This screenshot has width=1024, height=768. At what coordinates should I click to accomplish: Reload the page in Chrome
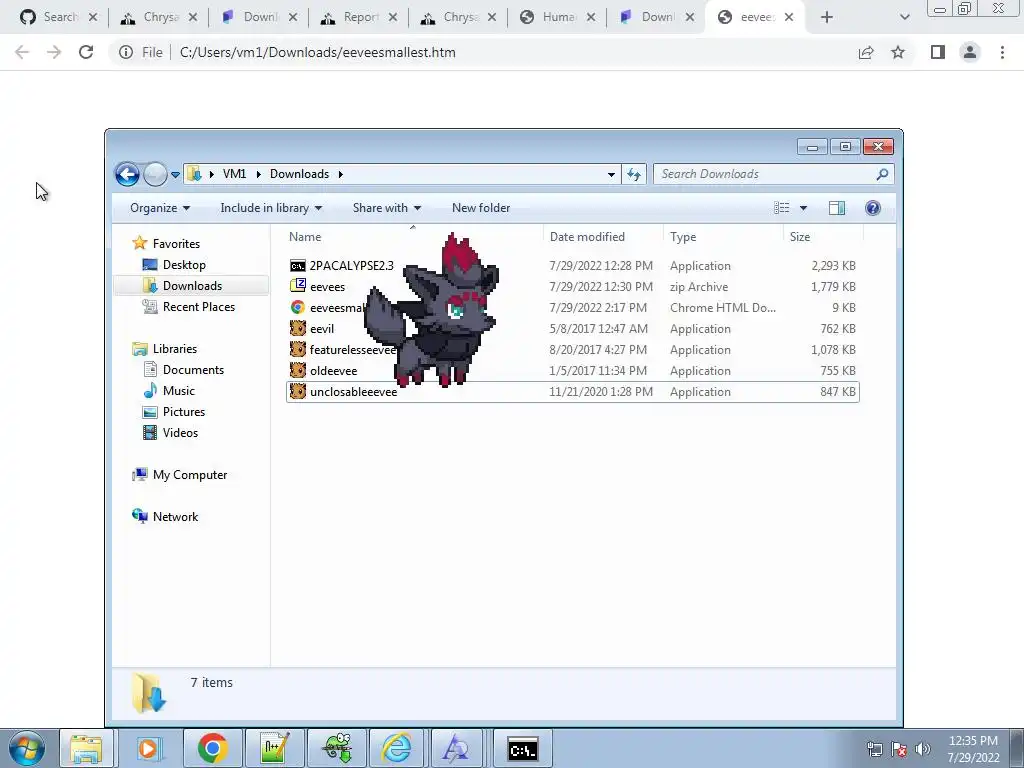[x=86, y=52]
